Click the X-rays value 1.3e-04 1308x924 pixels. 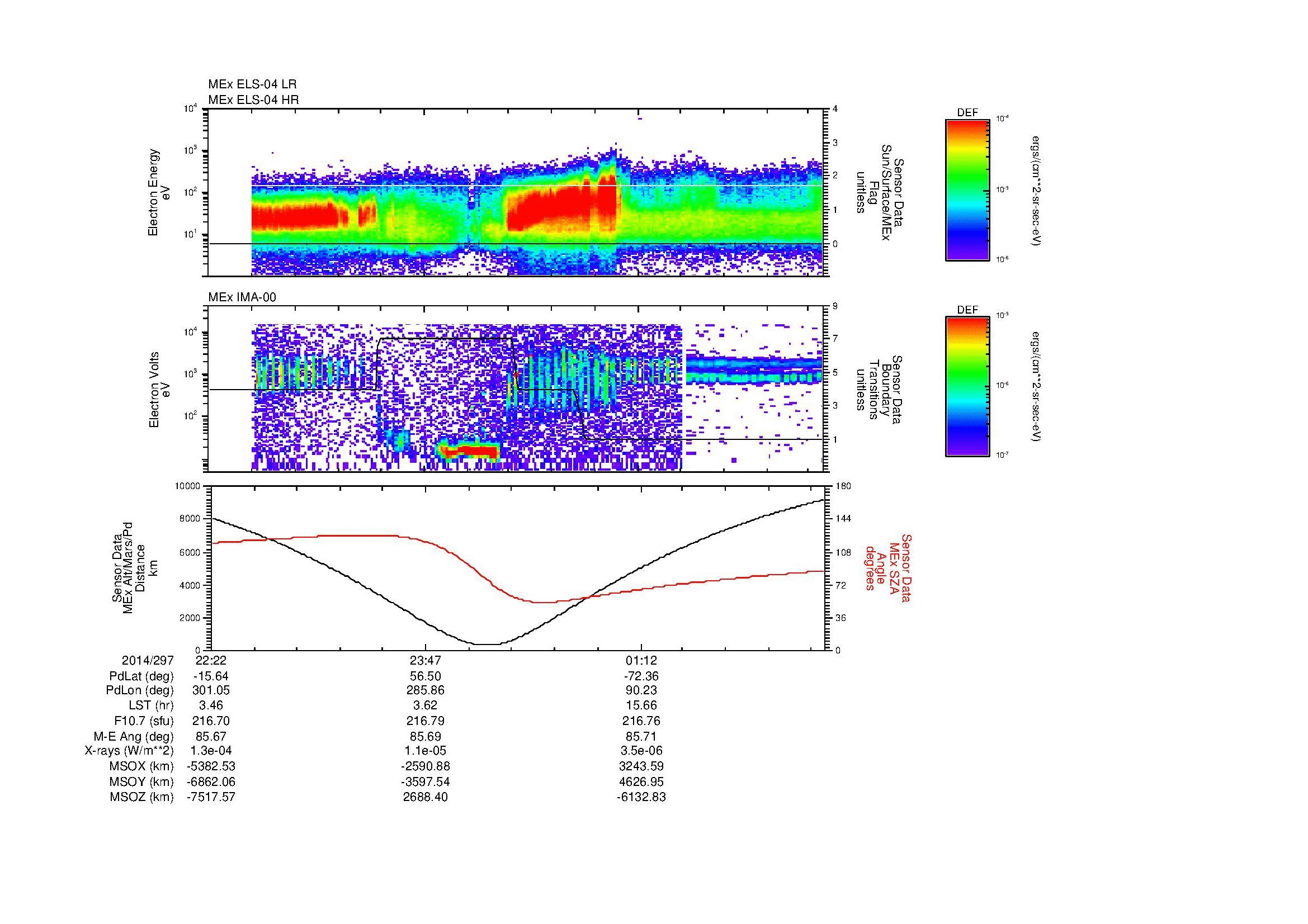pyautogui.click(x=211, y=751)
